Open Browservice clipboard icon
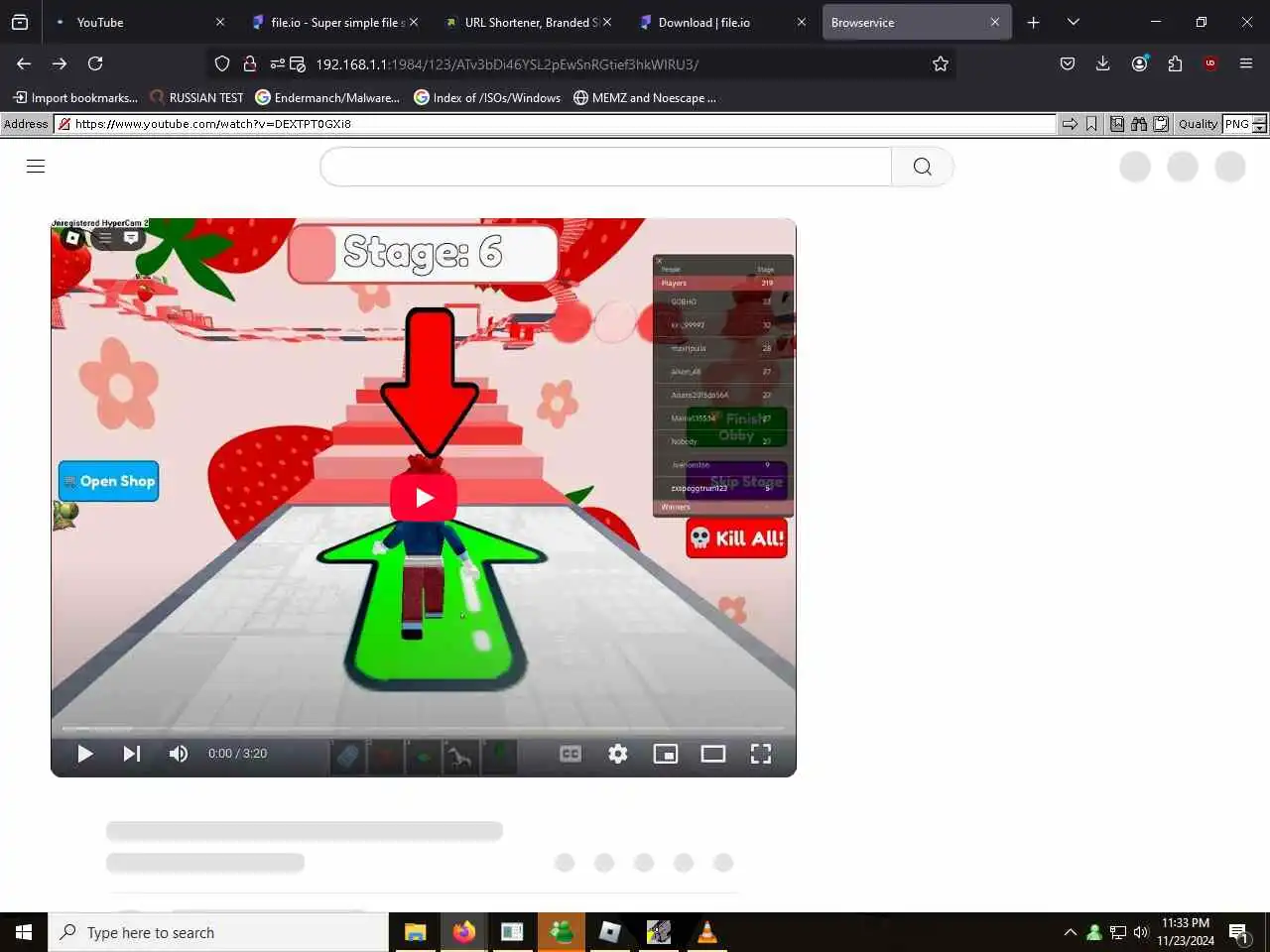Viewport: 1270px width, 952px height. (1161, 124)
